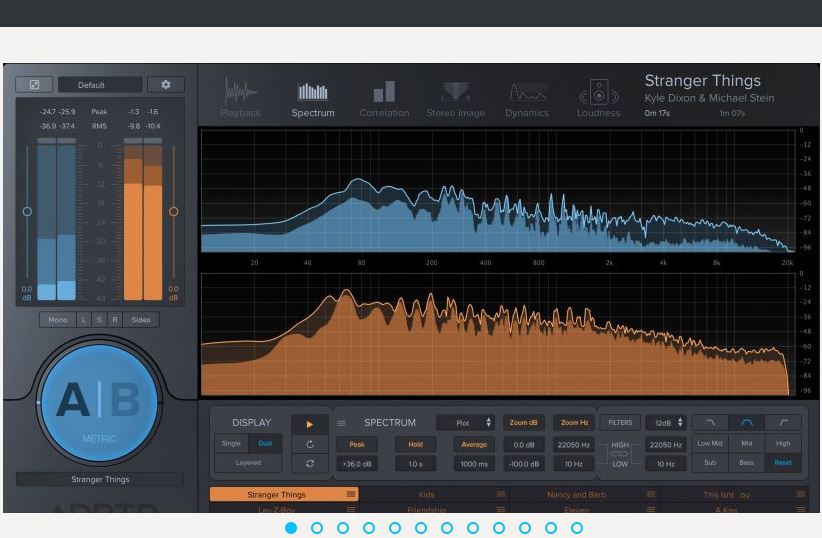Click the Zoom dB button
The width and height of the screenshot is (822, 538).
523,423
